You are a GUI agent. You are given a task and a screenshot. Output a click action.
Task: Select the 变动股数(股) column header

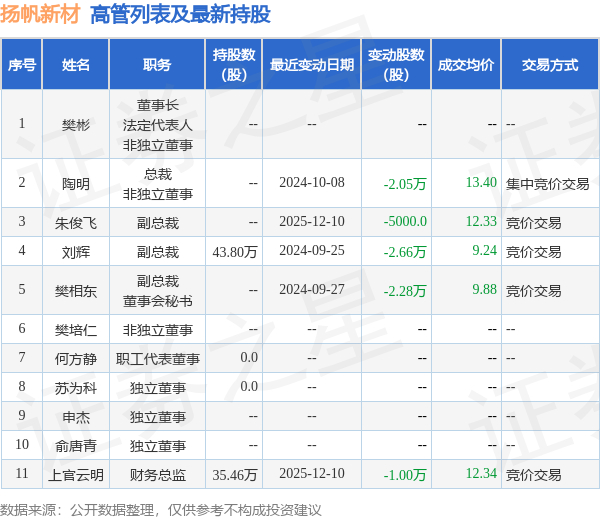(396, 65)
